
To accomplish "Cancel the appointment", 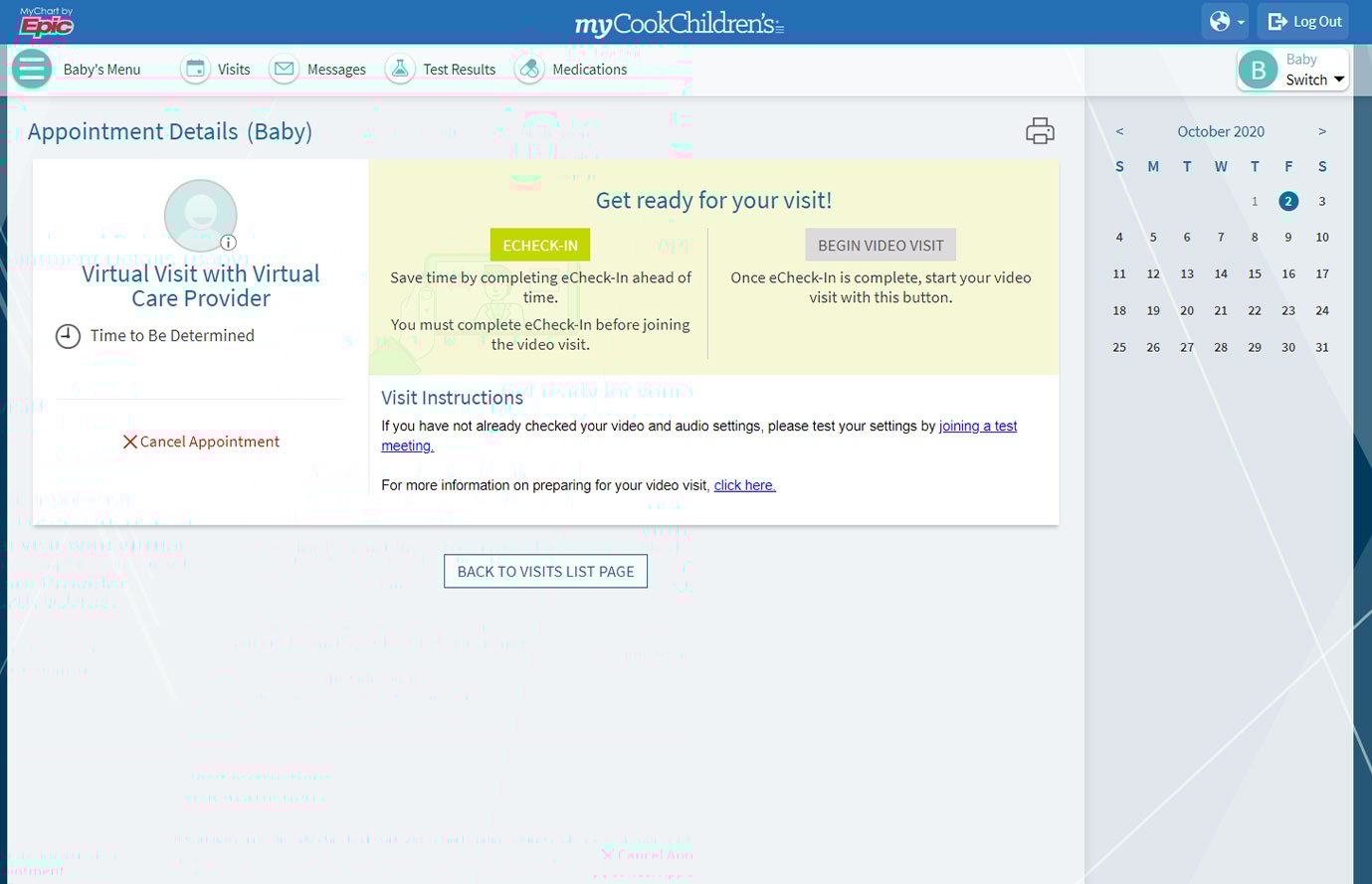I will point(201,442).
